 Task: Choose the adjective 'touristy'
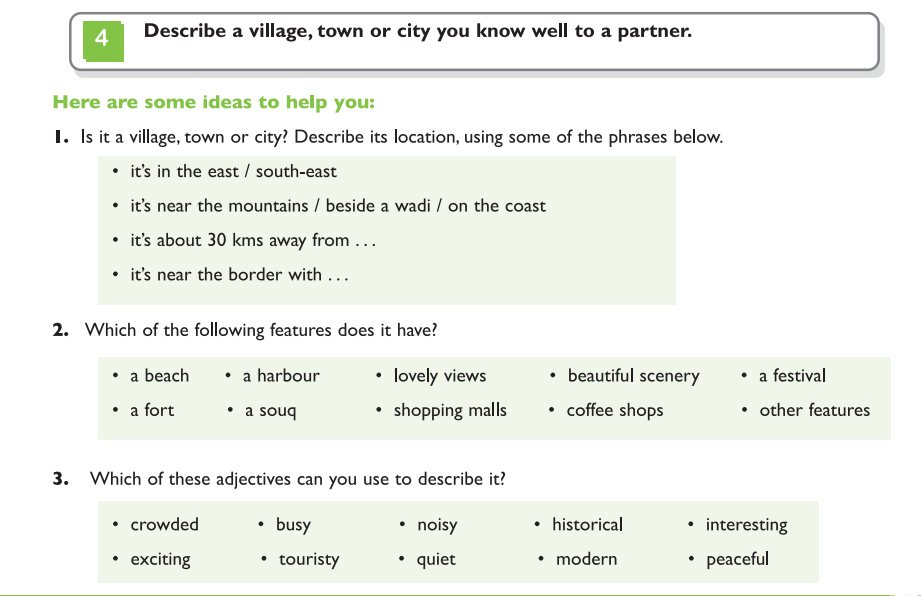(x=309, y=559)
